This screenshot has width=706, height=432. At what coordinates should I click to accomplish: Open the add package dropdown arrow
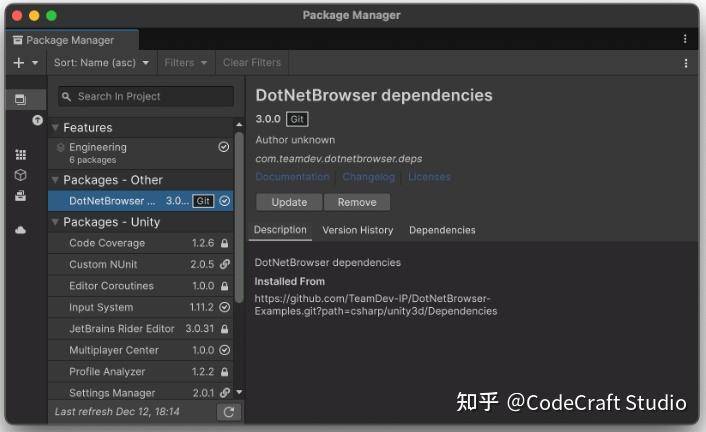(35, 63)
